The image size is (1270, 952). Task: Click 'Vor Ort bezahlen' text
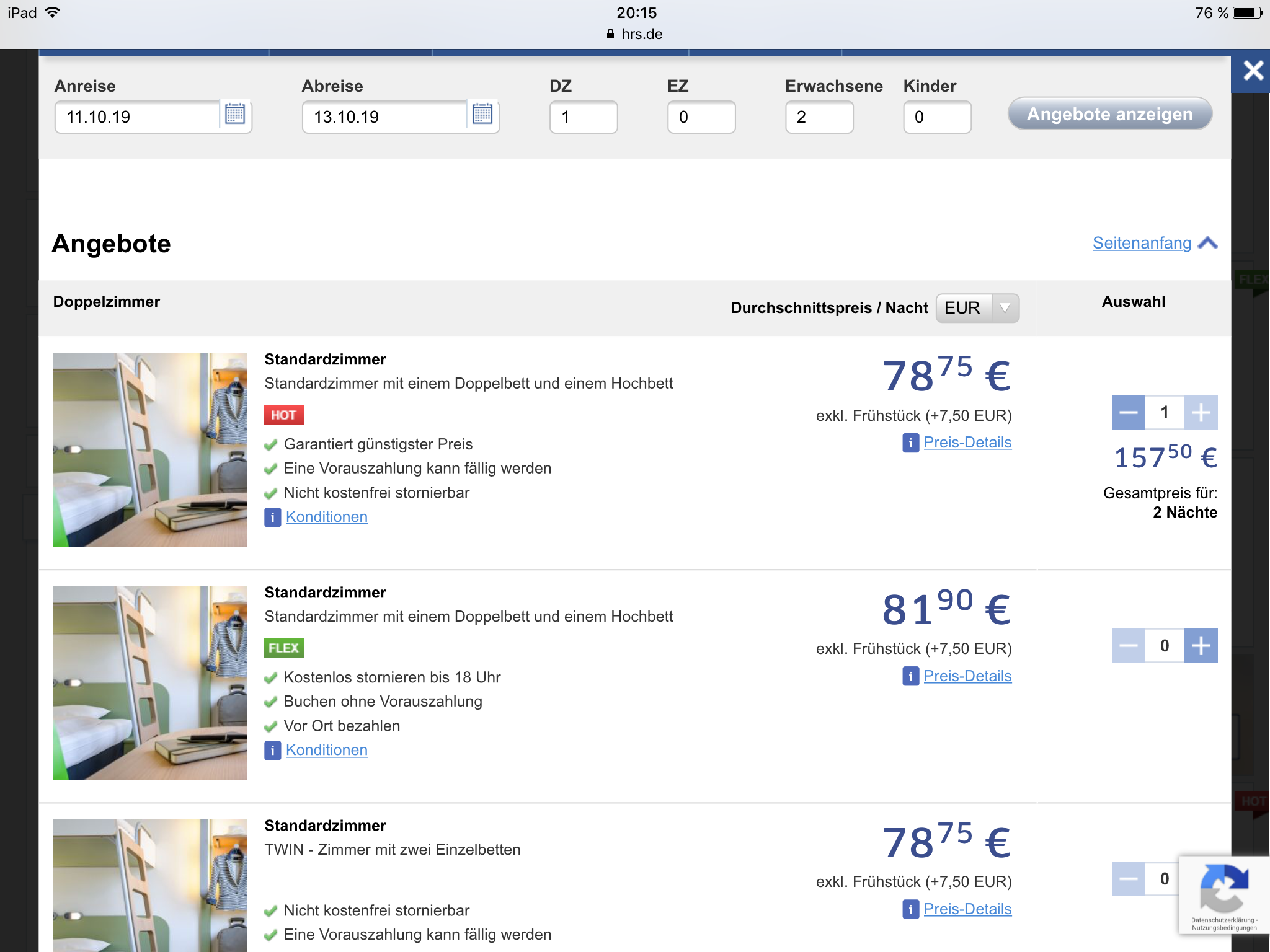click(342, 726)
